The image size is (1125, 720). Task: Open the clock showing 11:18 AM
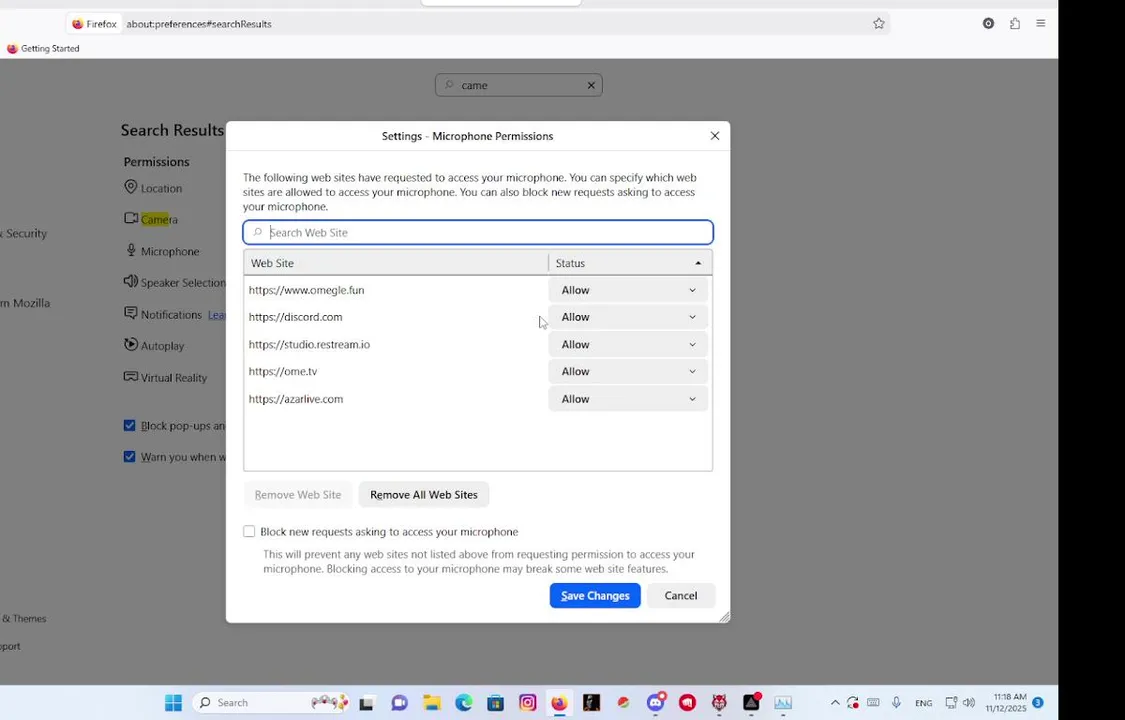(x=1007, y=703)
